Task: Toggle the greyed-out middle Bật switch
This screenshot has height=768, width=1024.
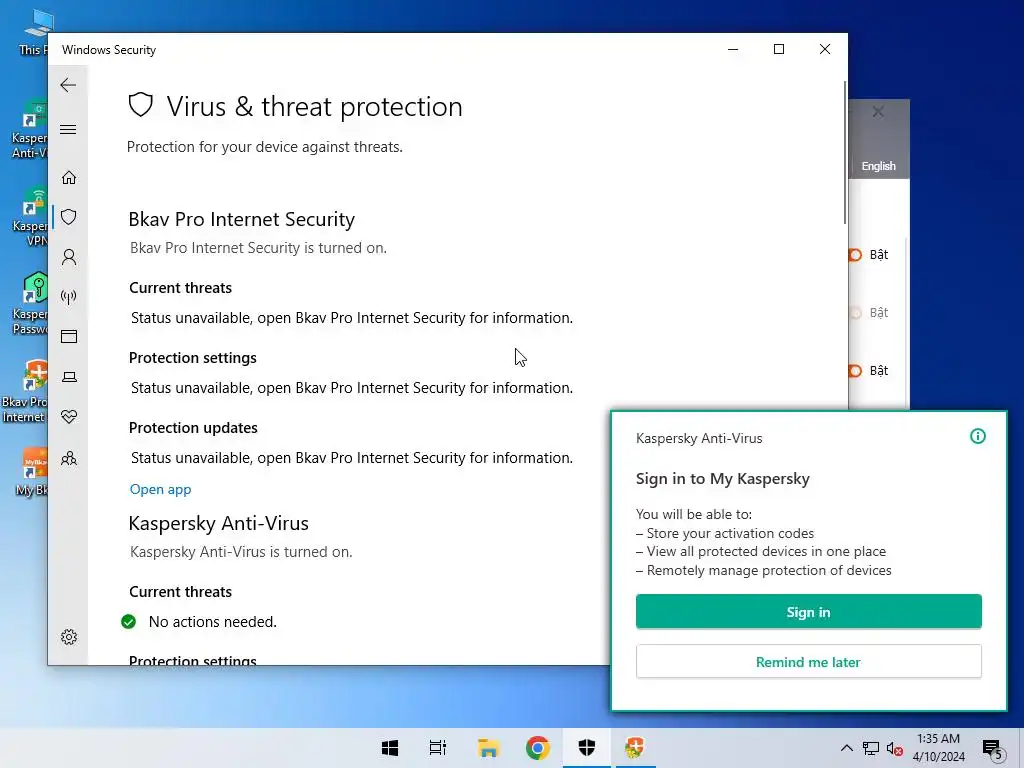Action: 855,313
